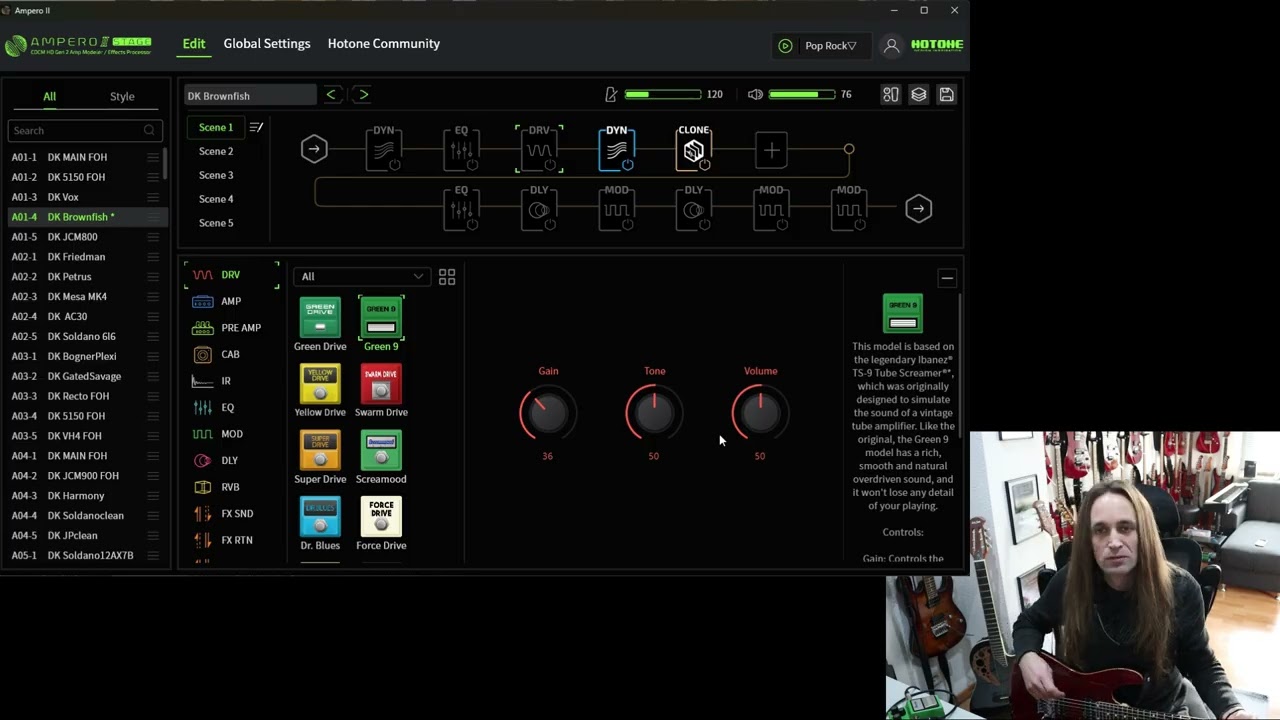Open menu handle for DK MAIN FOH A01-1
This screenshot has height=720, width=1280.
pos(153,157)
